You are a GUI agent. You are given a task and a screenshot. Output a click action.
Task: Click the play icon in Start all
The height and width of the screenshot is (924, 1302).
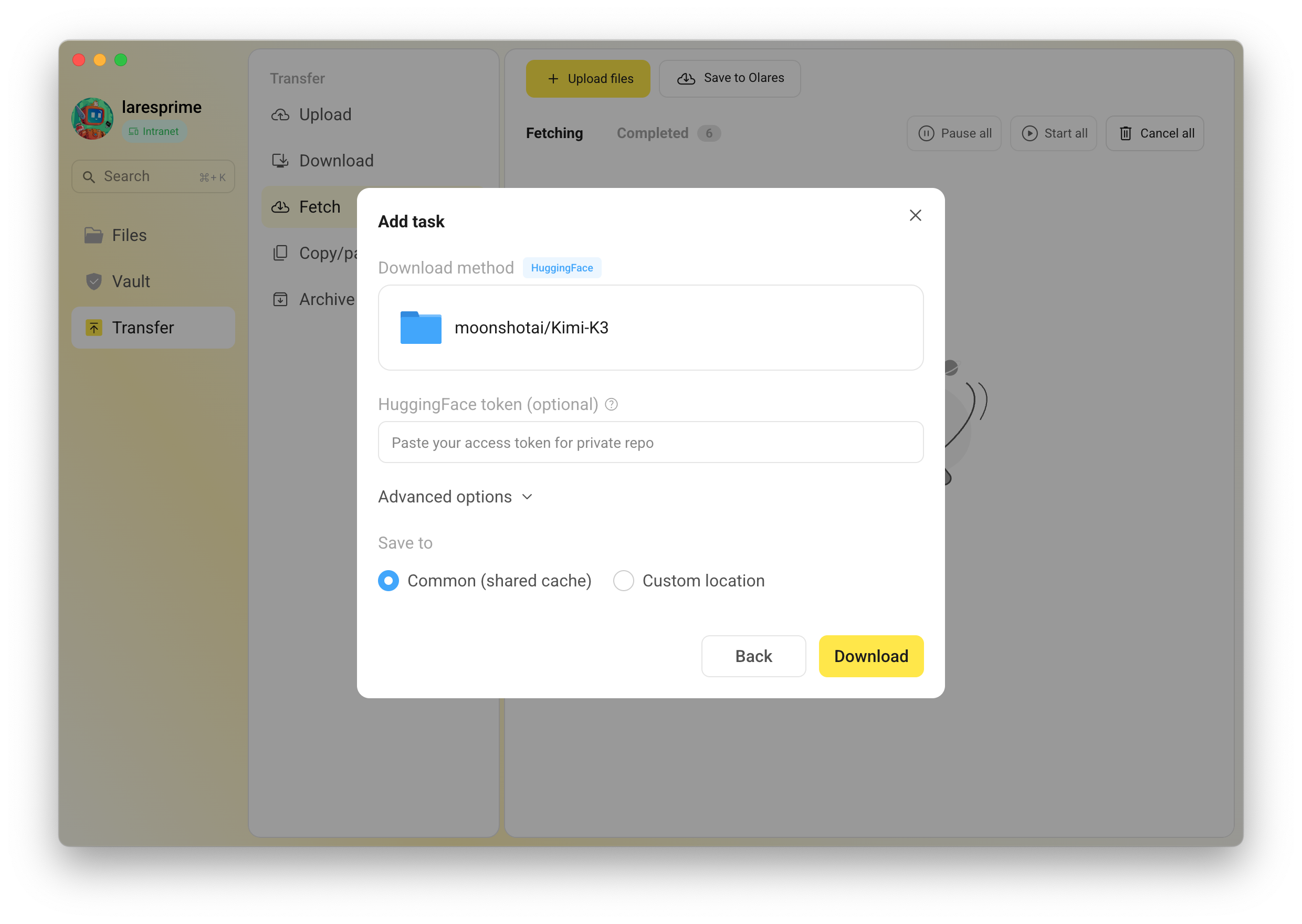[1029, 133]
